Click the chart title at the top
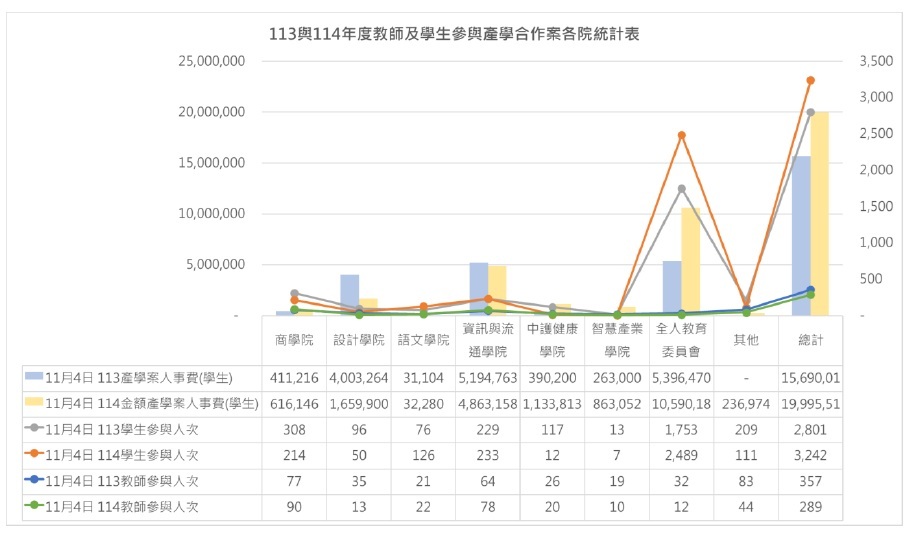The width and height of the screenshot is (911, 535). (455, 34)
